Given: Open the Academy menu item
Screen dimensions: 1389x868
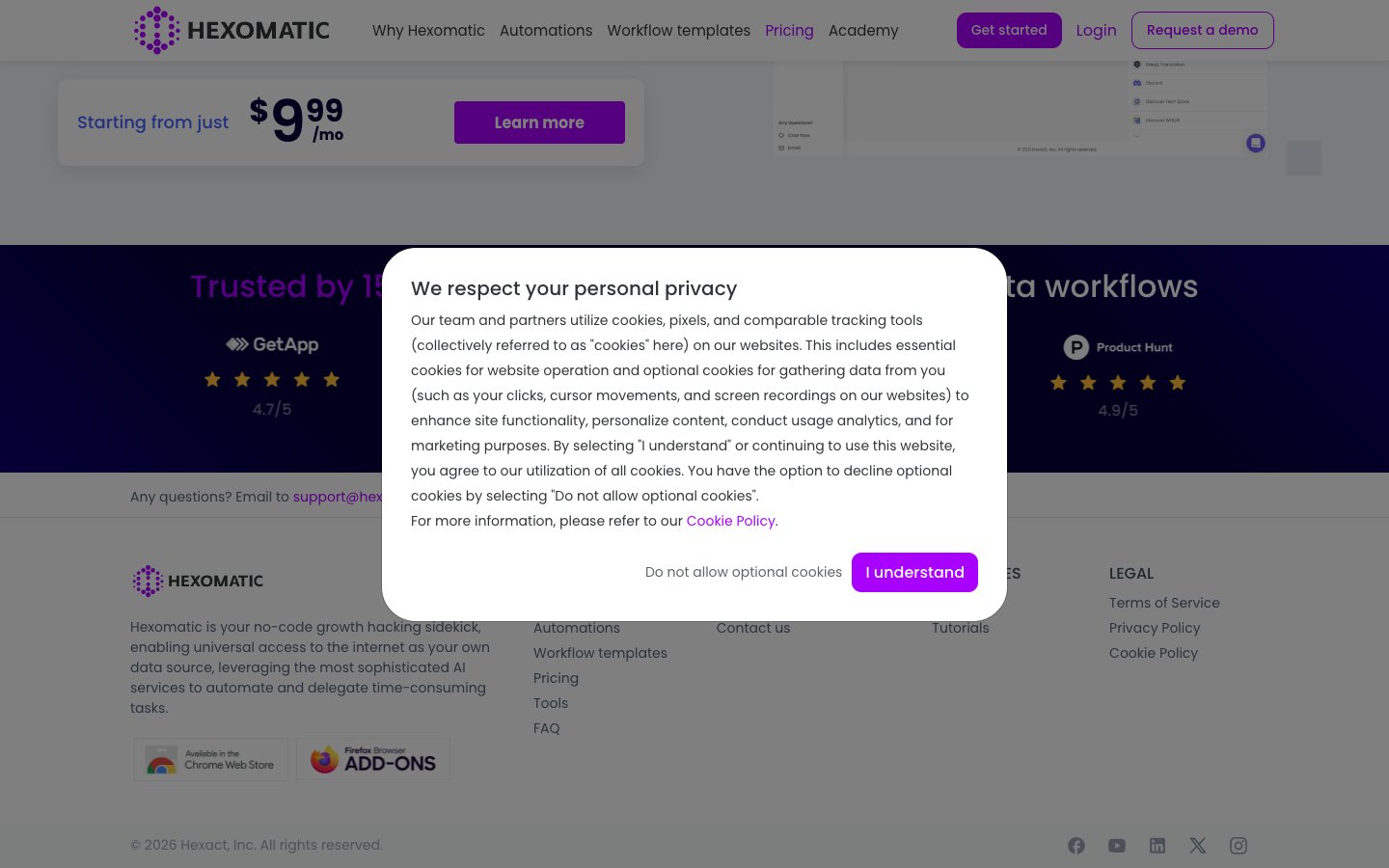Looking at the screenshot, I should (x=863, y=30).
